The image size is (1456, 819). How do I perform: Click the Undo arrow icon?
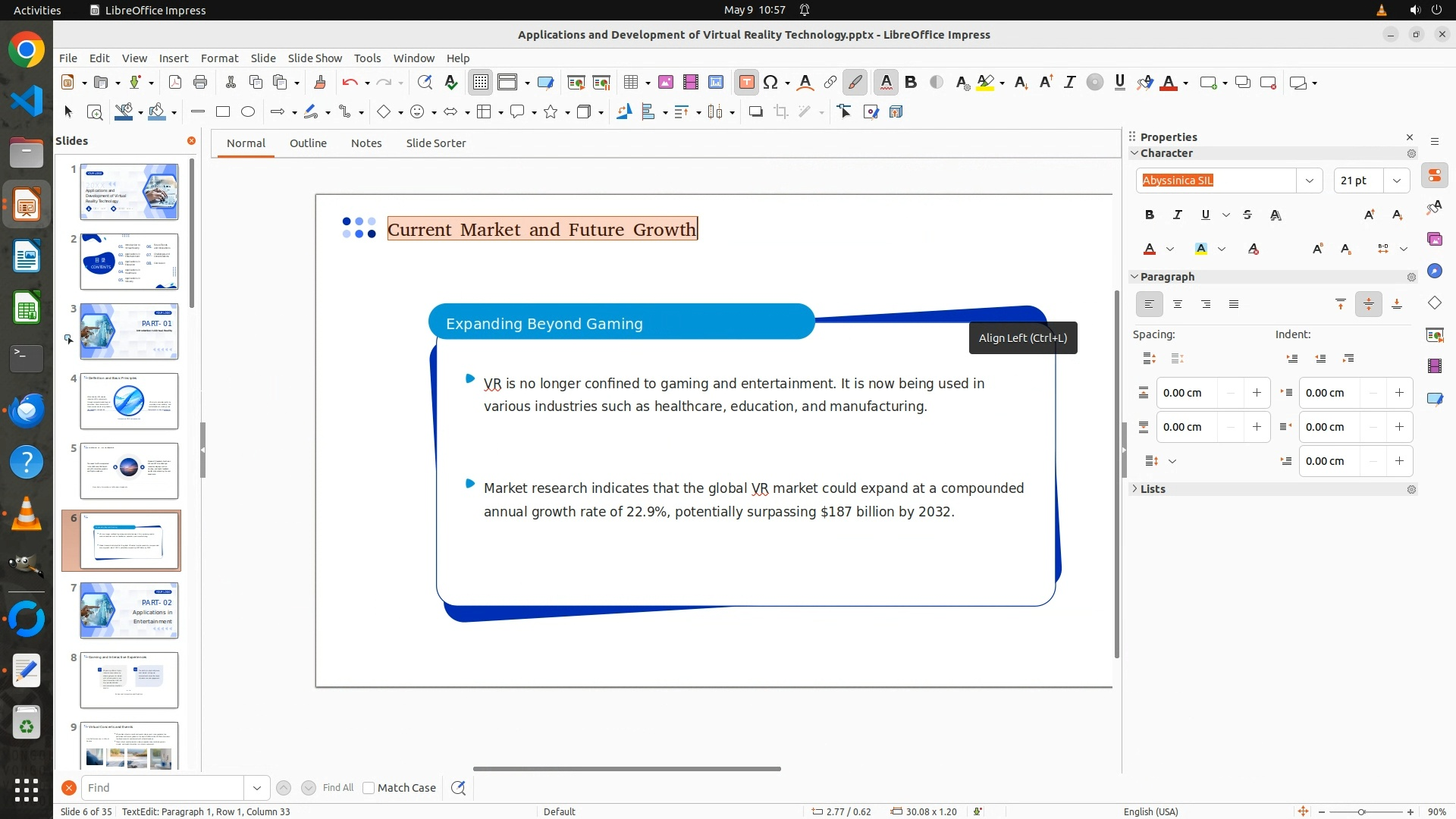(349, 83)
